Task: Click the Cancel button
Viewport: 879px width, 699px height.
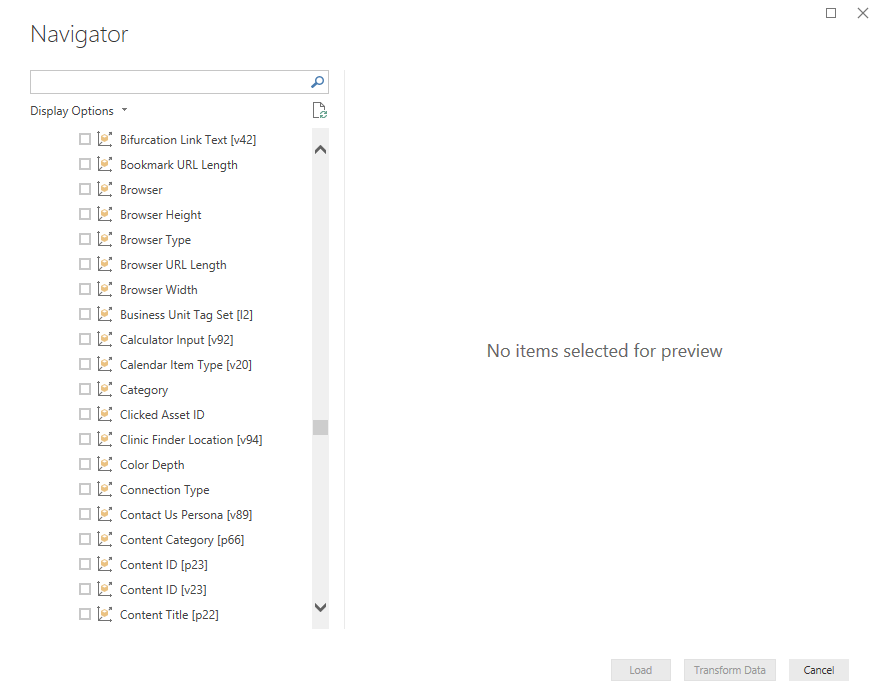Action: (818, 670)
